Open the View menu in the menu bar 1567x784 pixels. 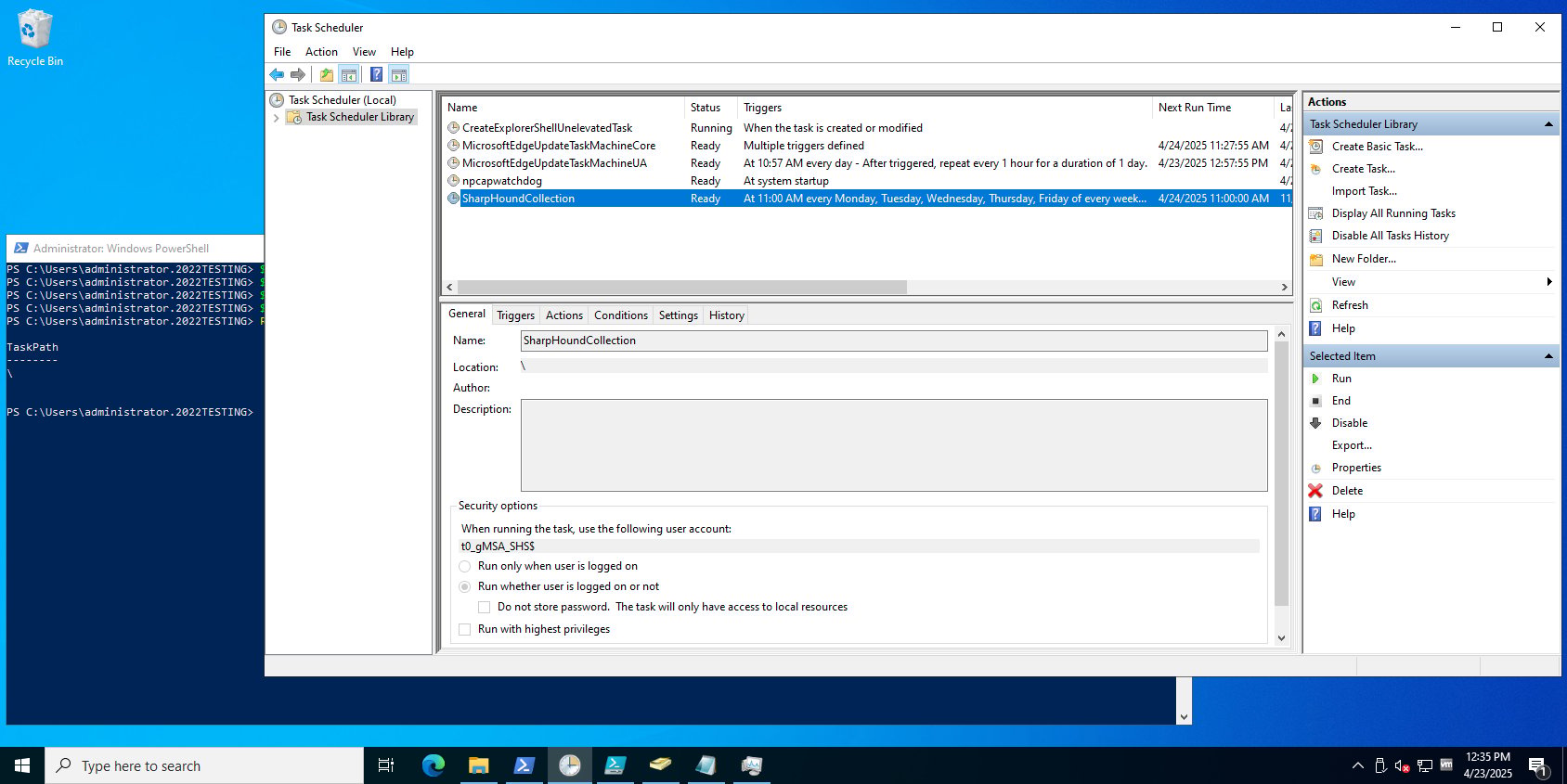364,52
